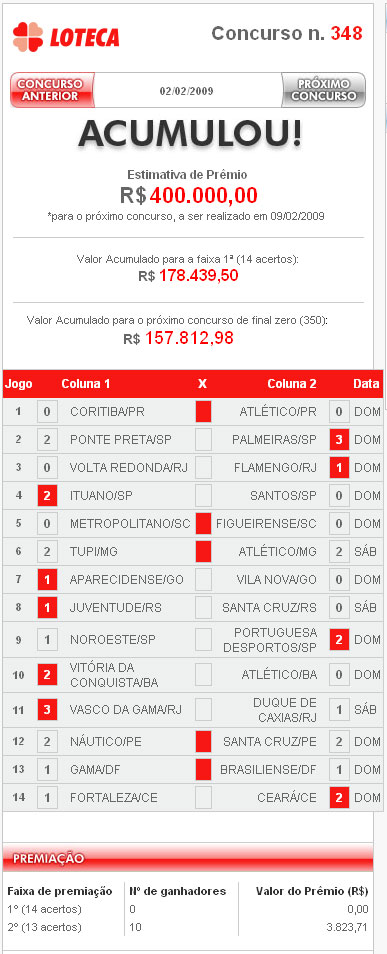
Task: Click the Coluna 2 table header
Action: click(292, 384)
